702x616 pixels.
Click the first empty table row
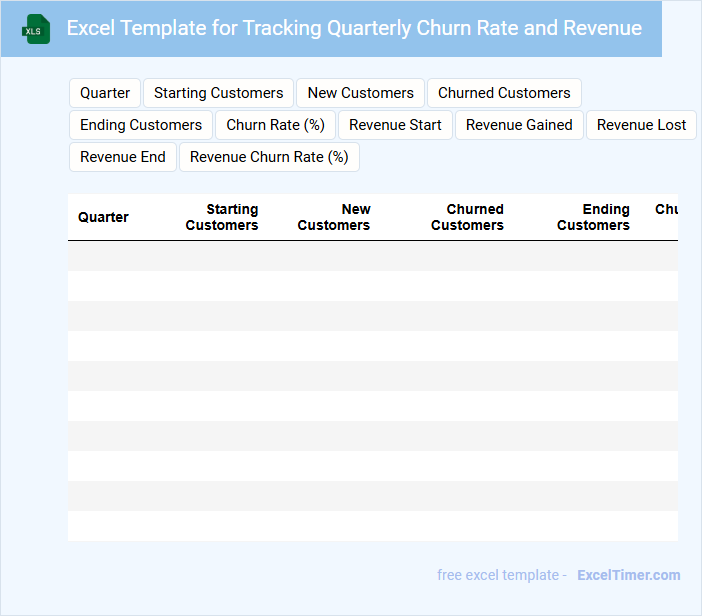click(372, 256)
